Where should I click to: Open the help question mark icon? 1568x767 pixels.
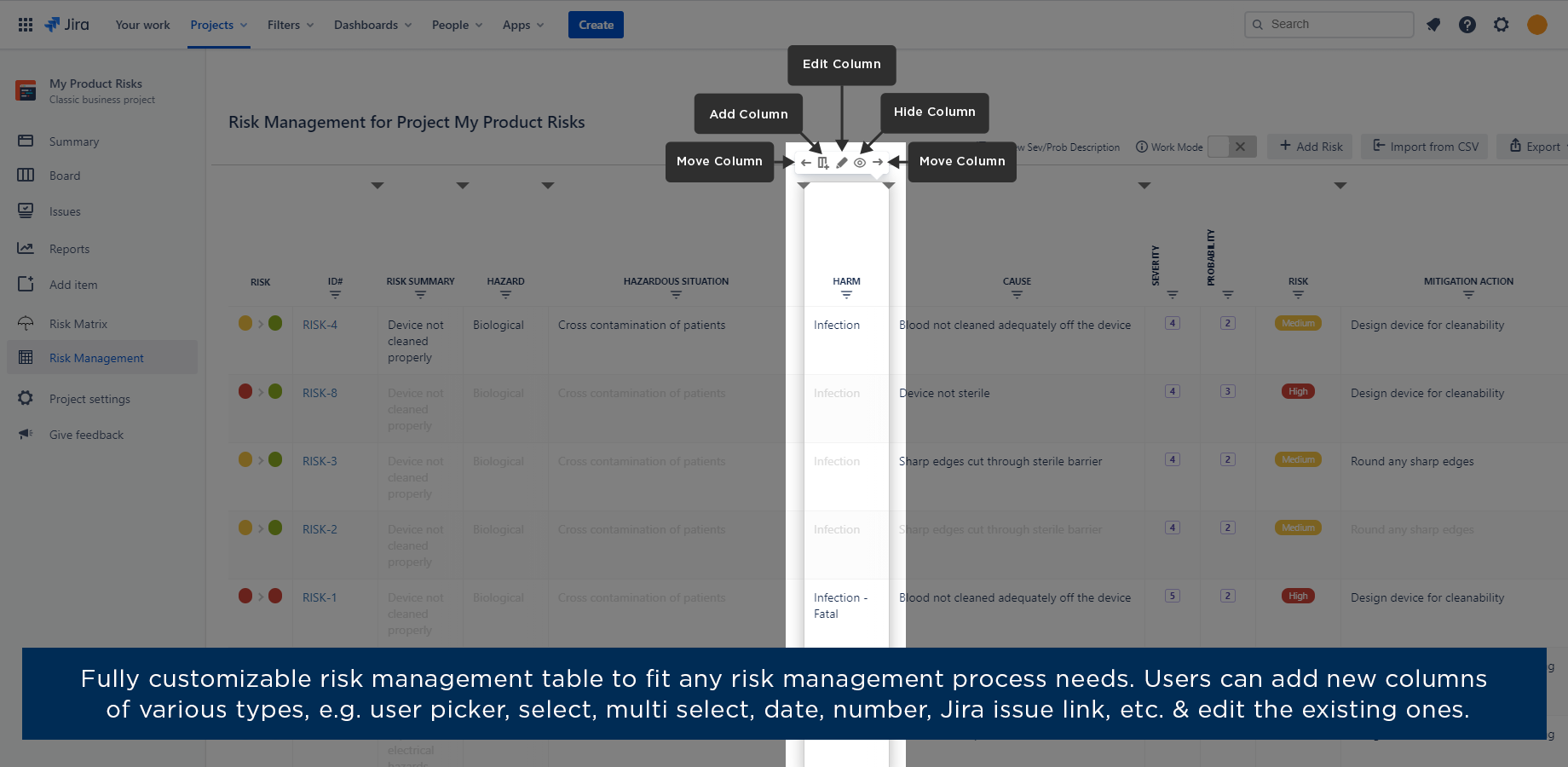pos(1467,25)
